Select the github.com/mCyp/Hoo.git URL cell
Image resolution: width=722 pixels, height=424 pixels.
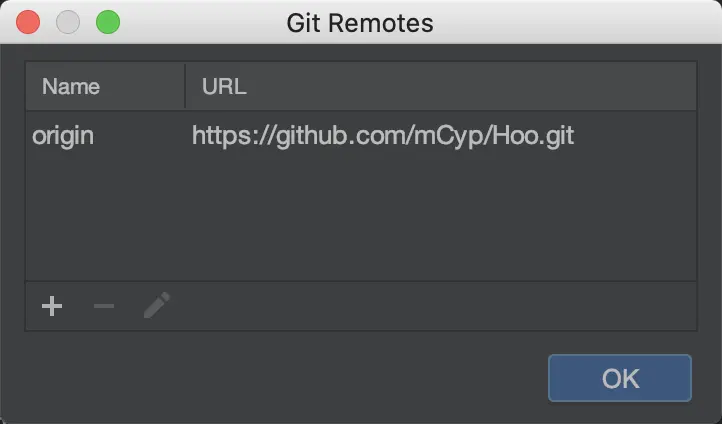coord(441,136)
